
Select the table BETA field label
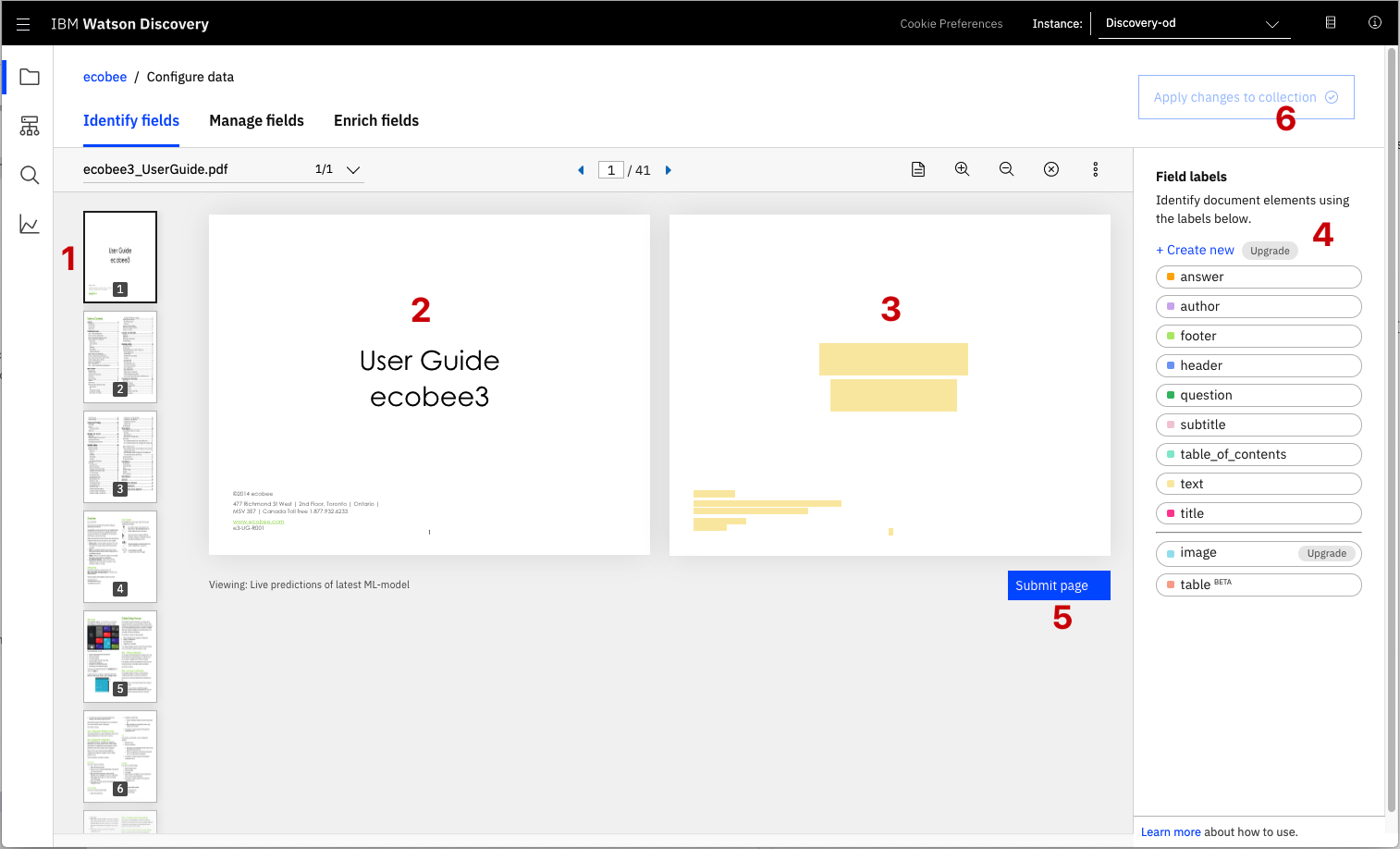1259,584
